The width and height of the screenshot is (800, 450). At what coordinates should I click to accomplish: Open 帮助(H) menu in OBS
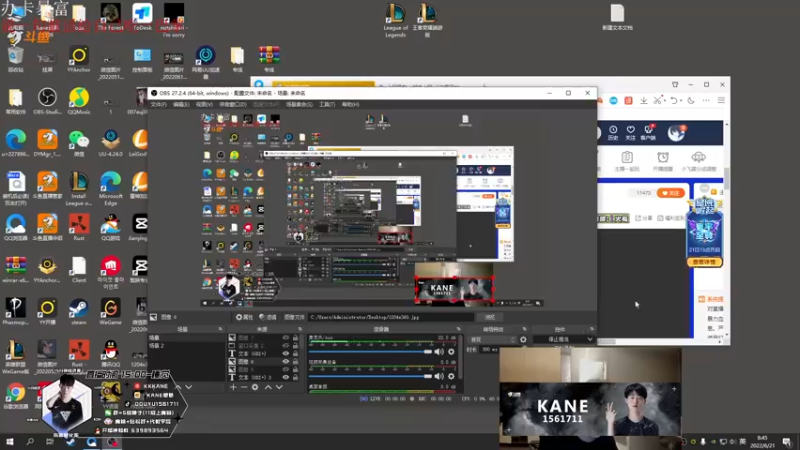tap(351, 105)
